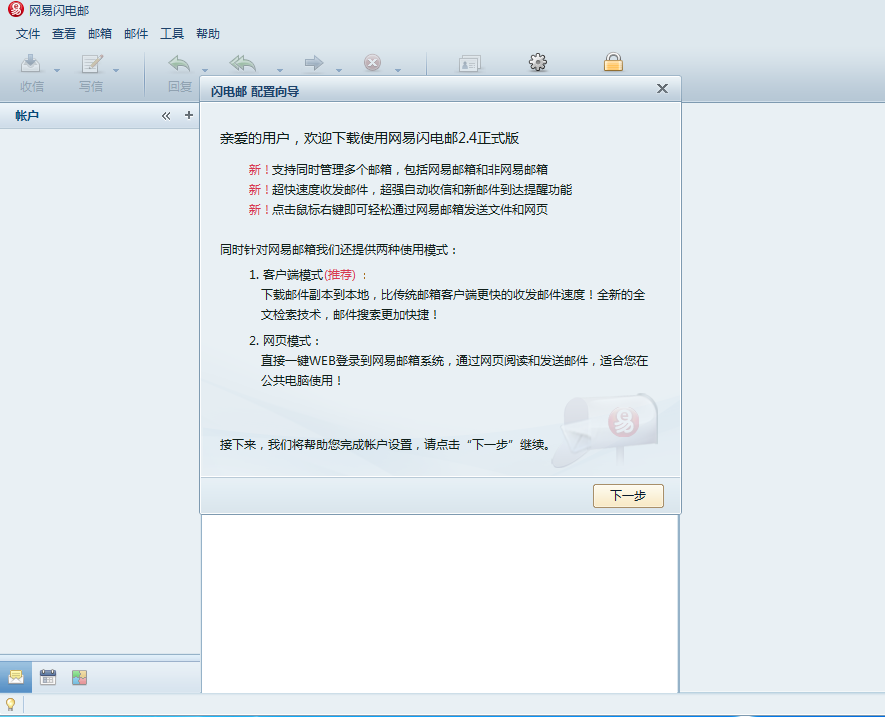The width and height of the screenshot is (885, 717).
Task: Select the 收信 (receive mail) icon
Action: 30,63
